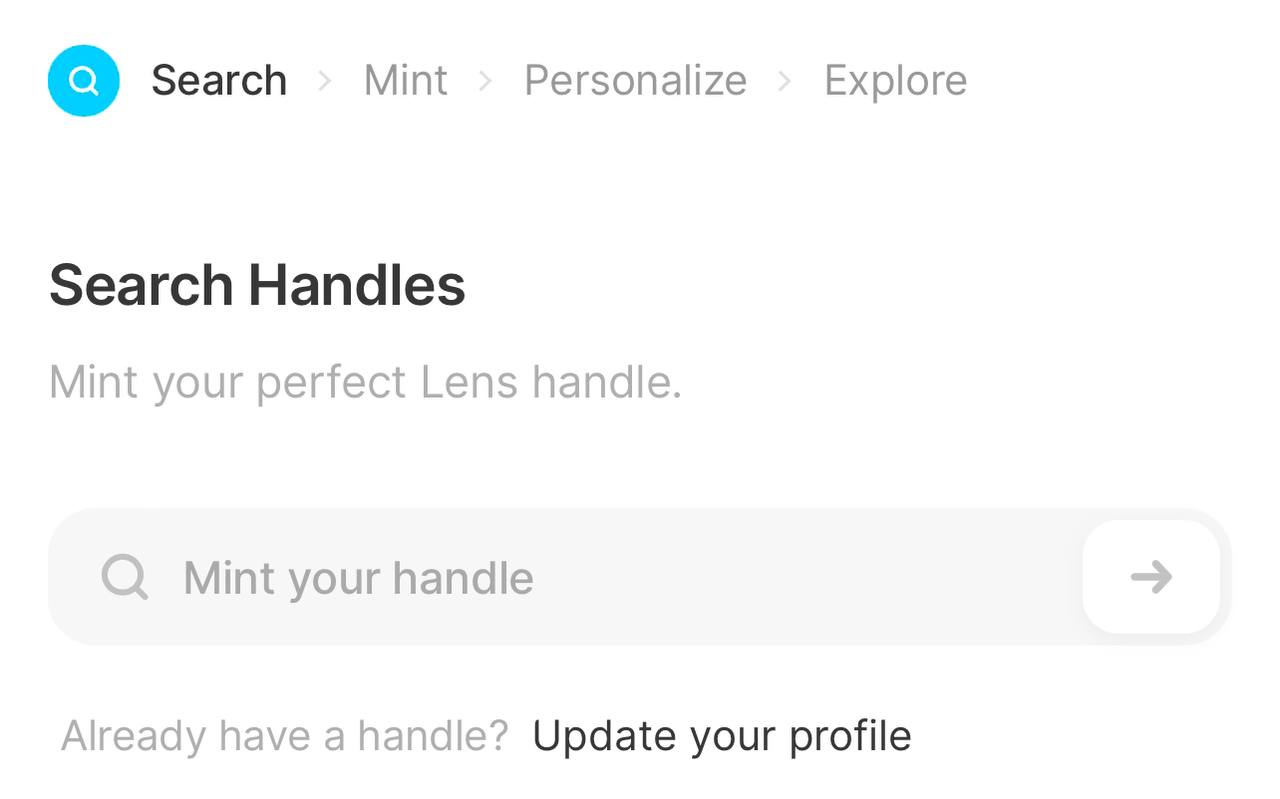
Task: Click the word 'profile' in the bottom link
Action: pos(850,737)
